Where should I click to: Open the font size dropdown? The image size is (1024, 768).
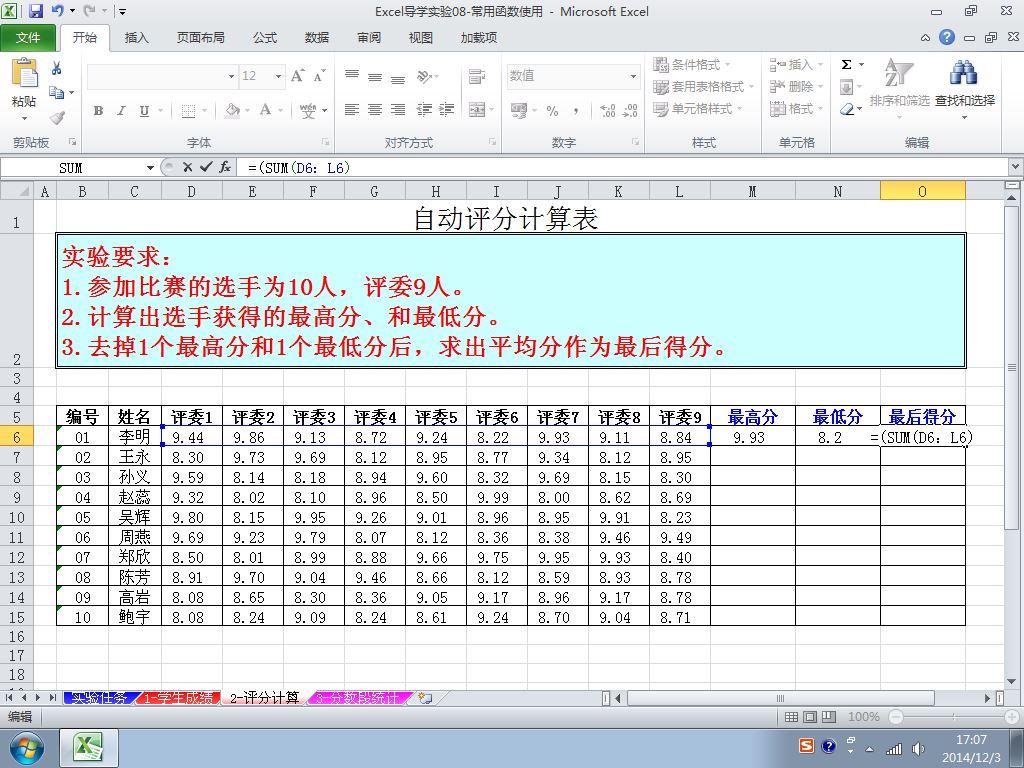point(278,76)
